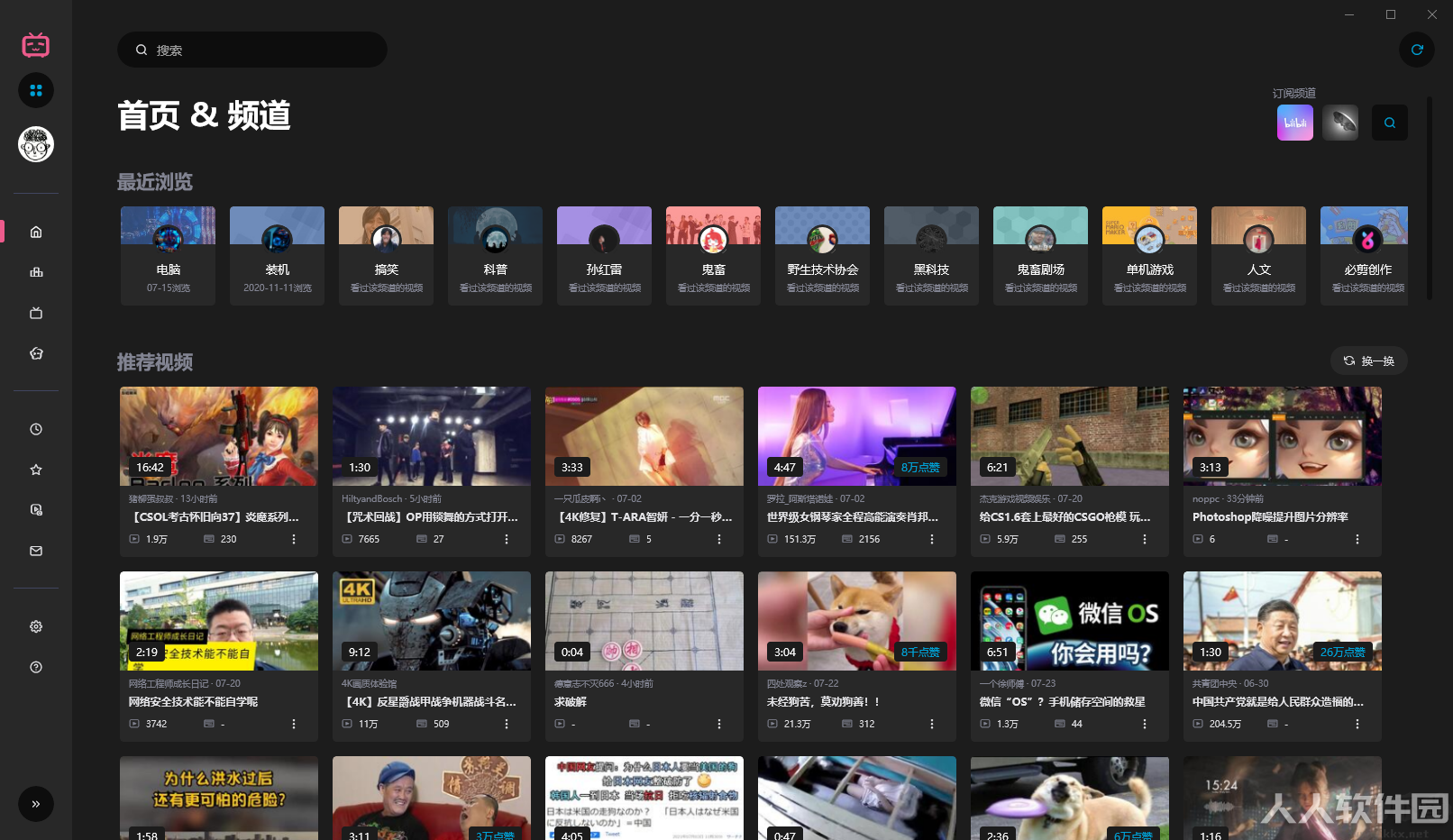1453x840 pixels.
Task: Open more options for 咒术回战 video
Action: 507,539
